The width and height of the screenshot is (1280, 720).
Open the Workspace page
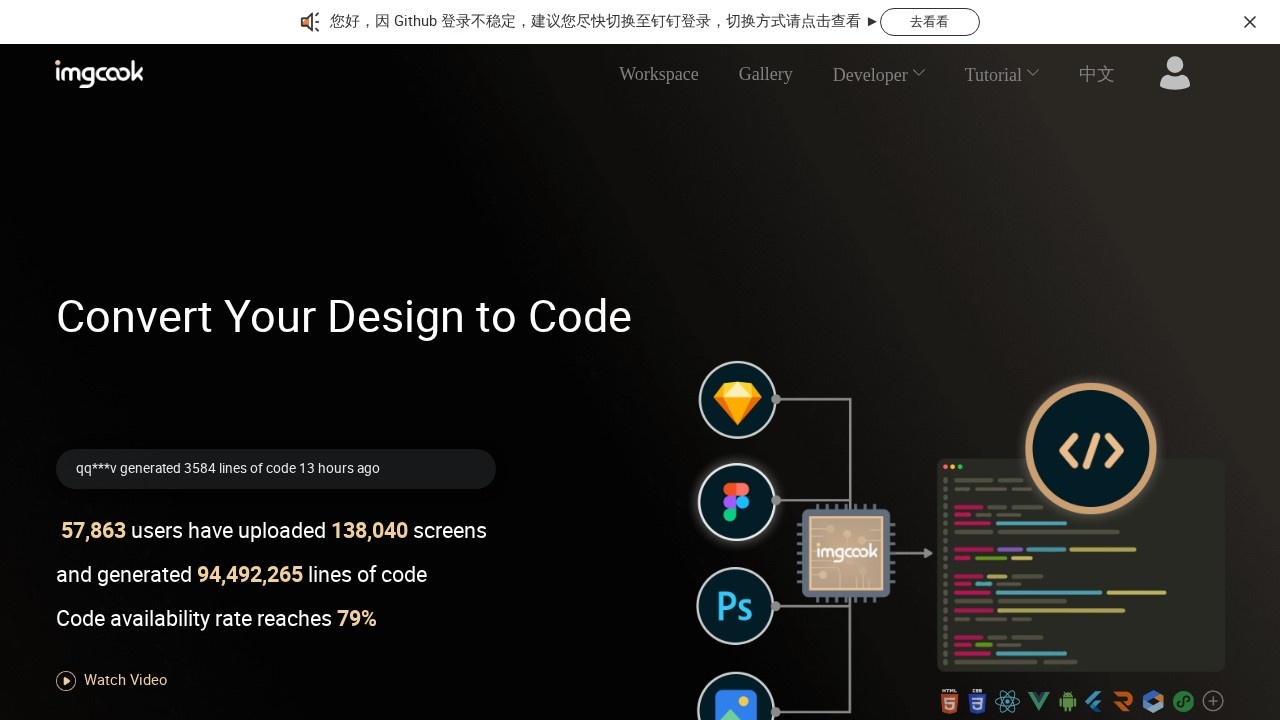point(658,74)
